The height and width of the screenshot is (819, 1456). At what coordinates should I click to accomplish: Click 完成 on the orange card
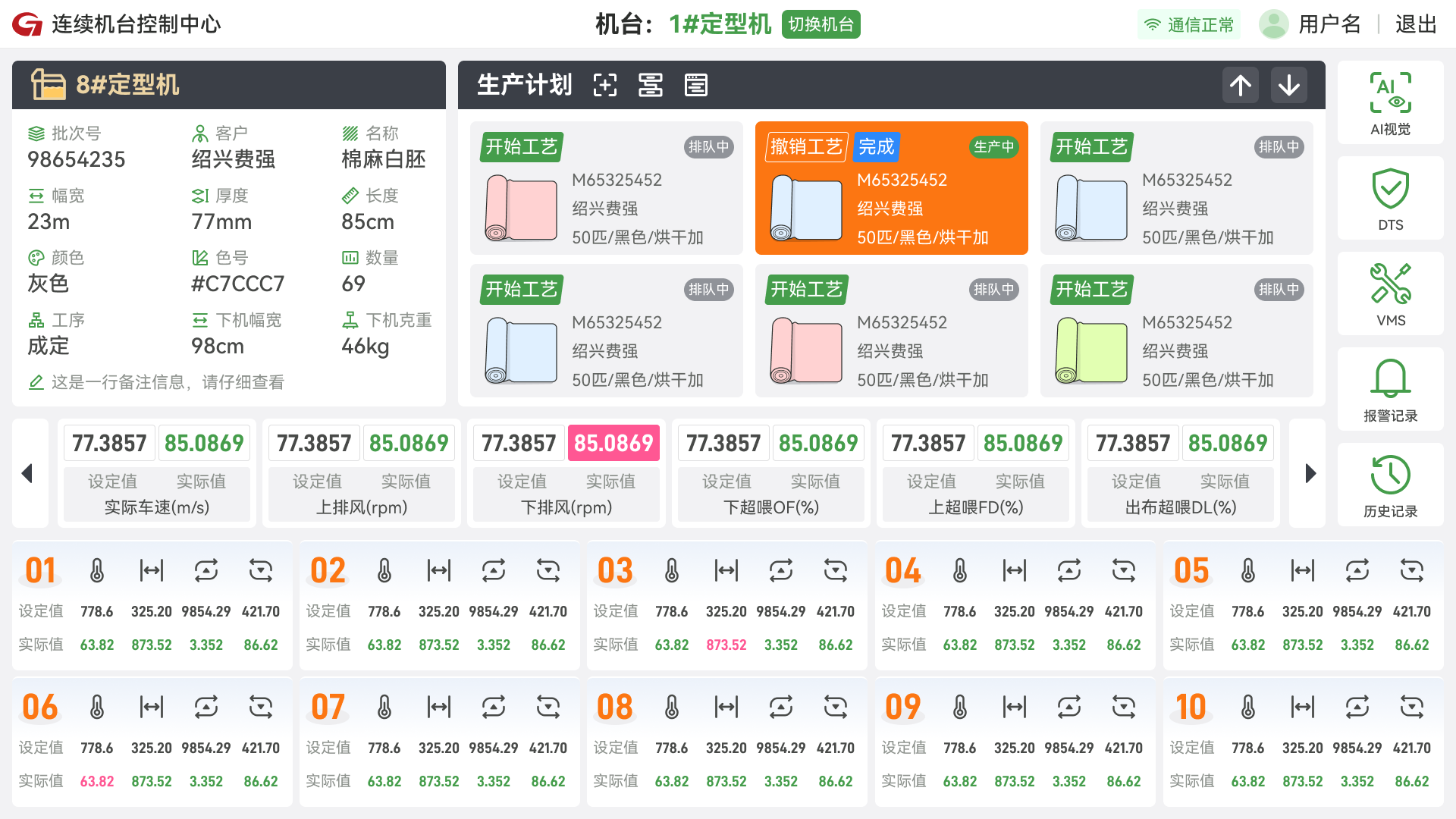pyautogui.click(x=876, y=146)
